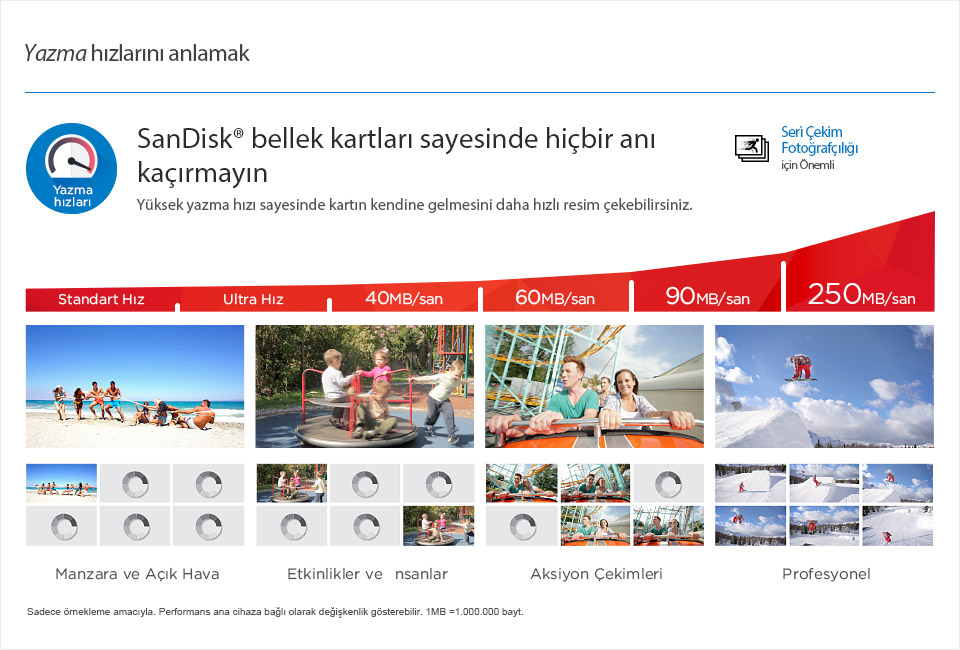Screen dimensions: 960x650
Task: Click the 'Manzara ve Açık Hava' caption
Action: tap(137, 574)
